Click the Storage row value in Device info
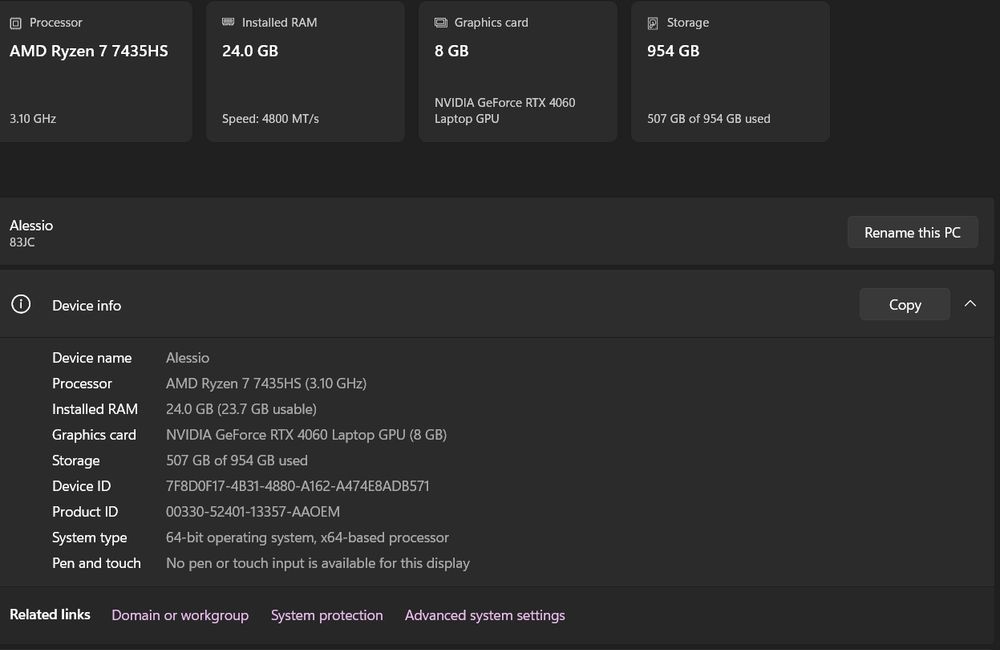 (237, 461)
